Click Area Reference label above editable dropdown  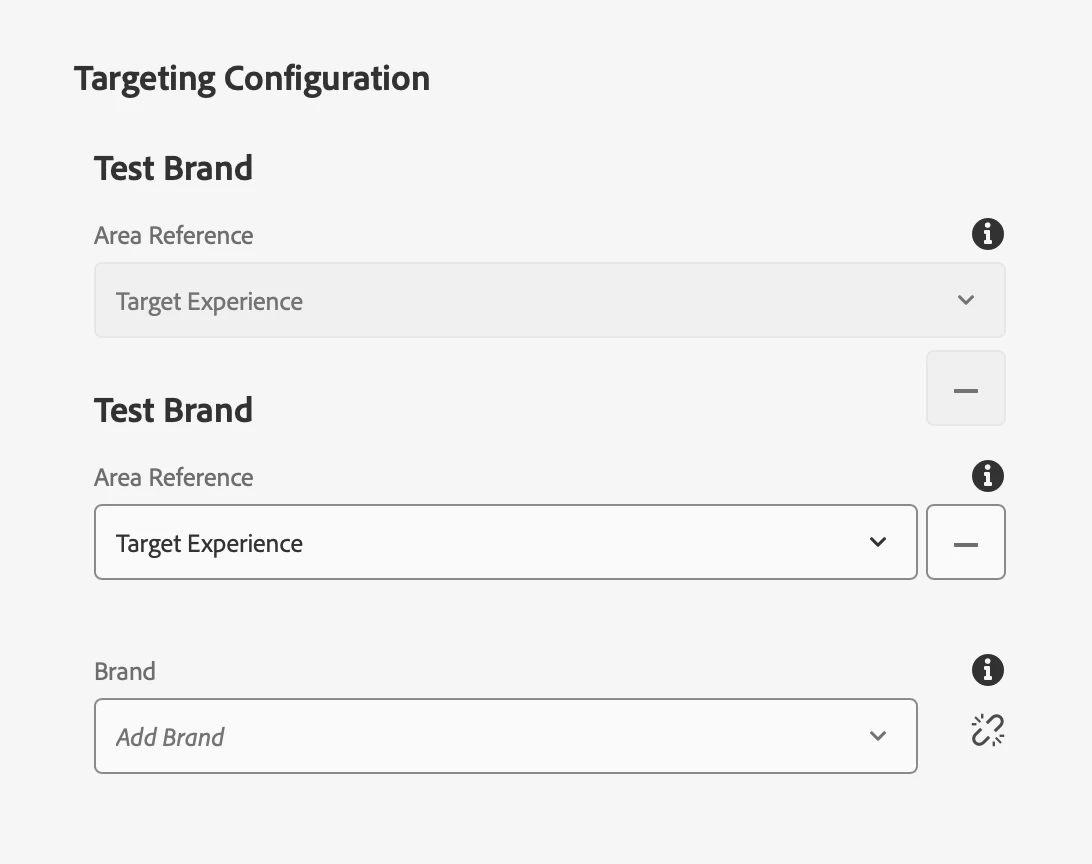(174, 478)
